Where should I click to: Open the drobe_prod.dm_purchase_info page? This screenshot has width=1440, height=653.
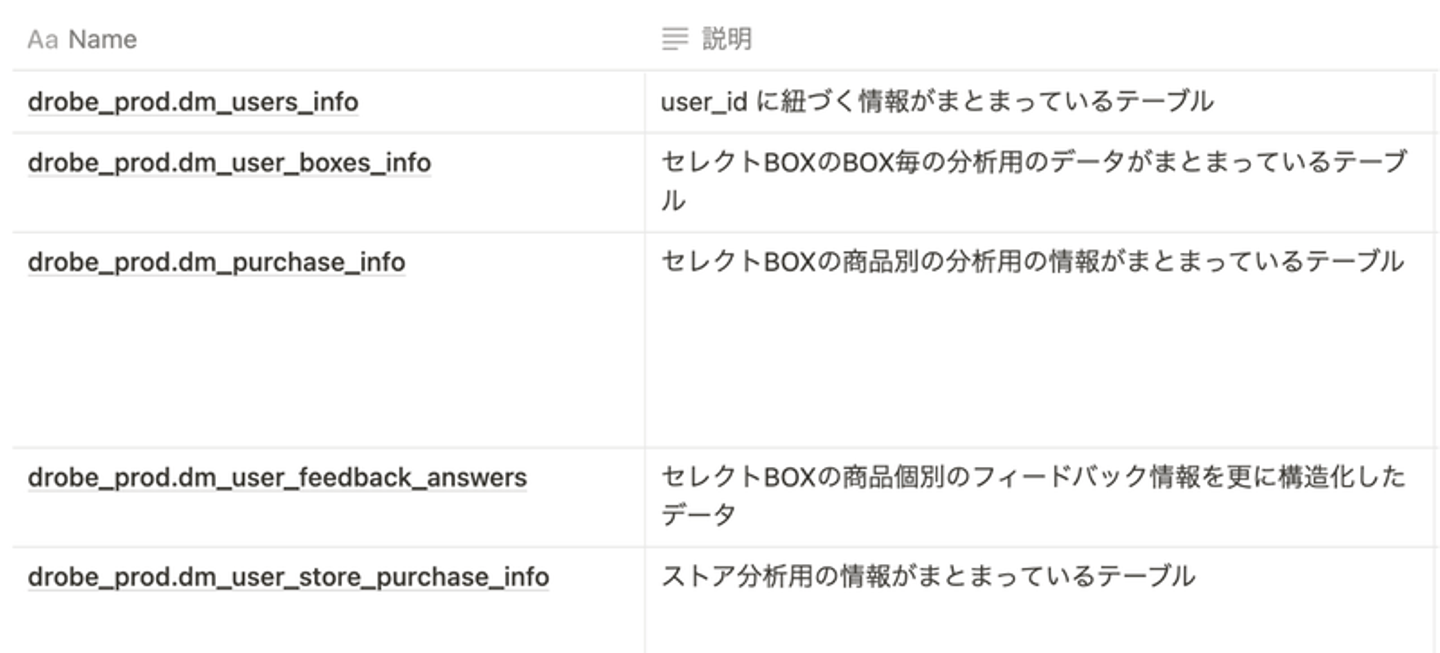tap(216, 263)
